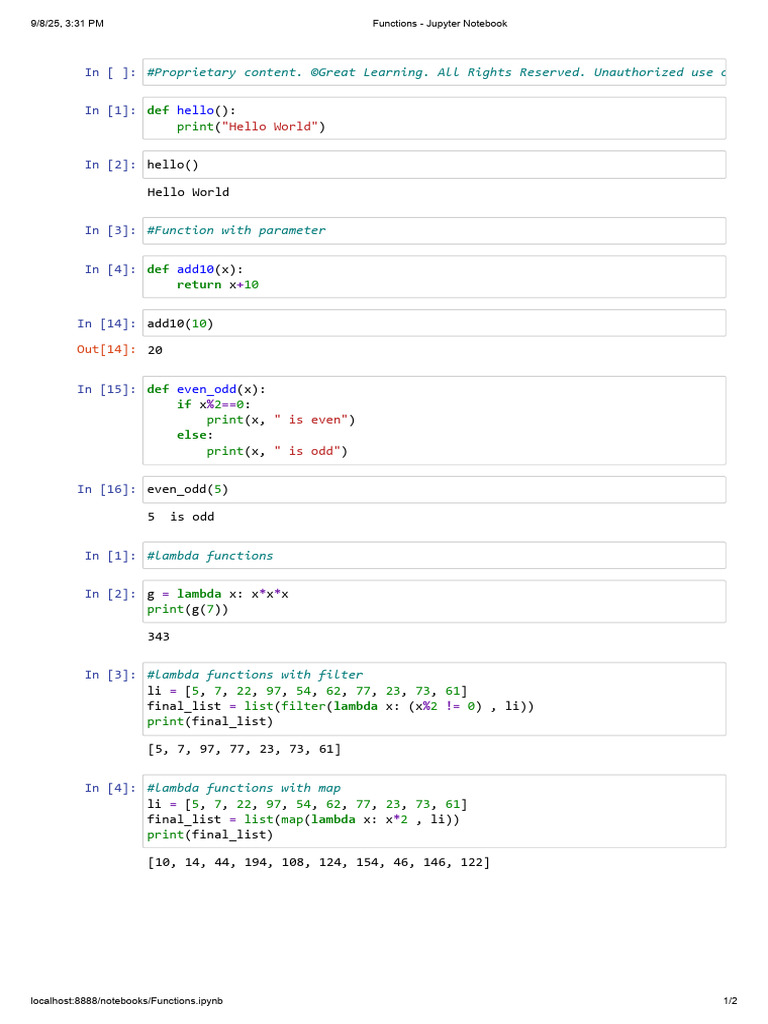
Task: Click the hello() call cell
Action: pos(434,165)
